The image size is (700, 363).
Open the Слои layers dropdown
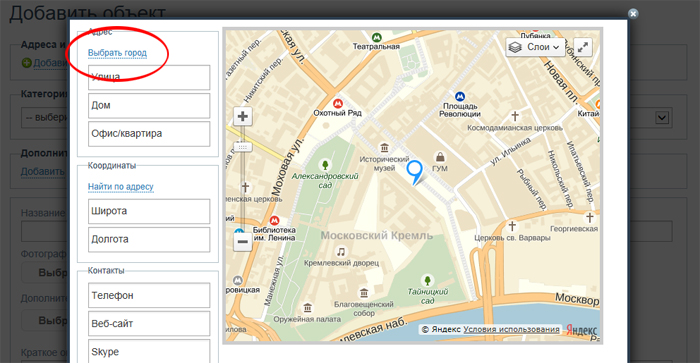[535, 47]
